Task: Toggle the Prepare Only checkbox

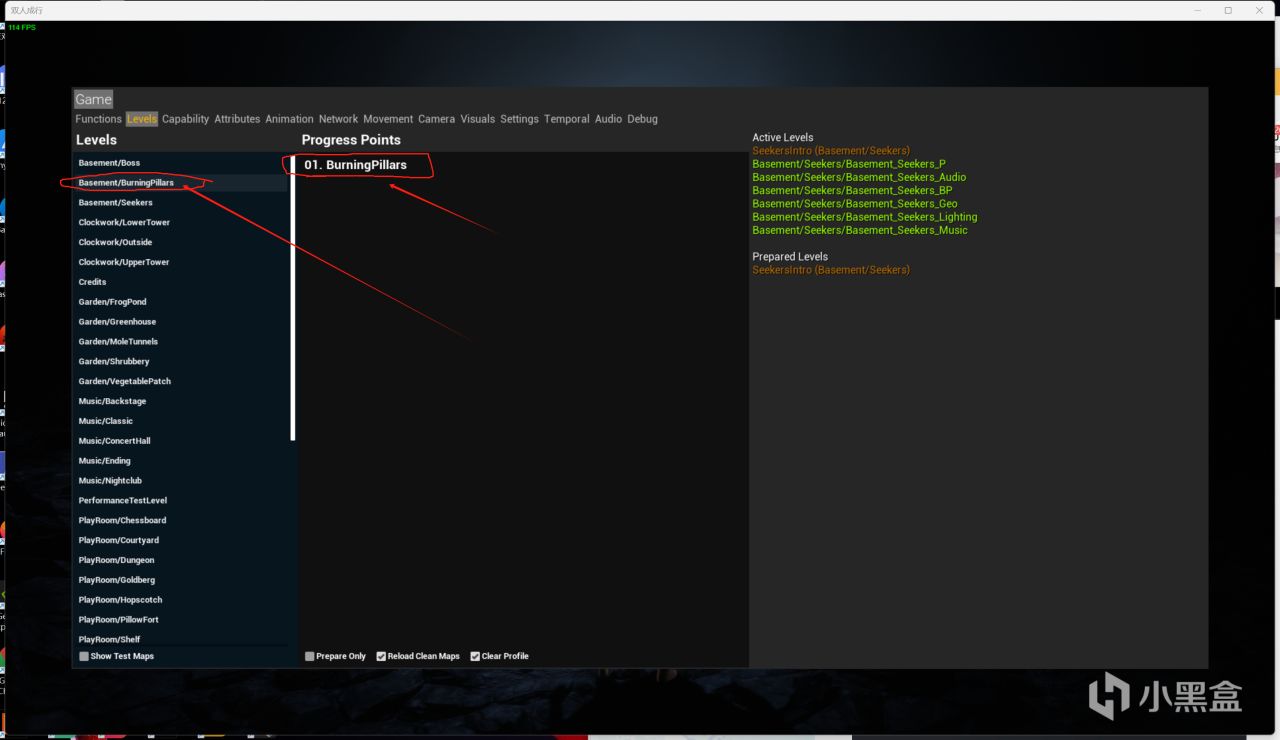Action: click(310, 656)
